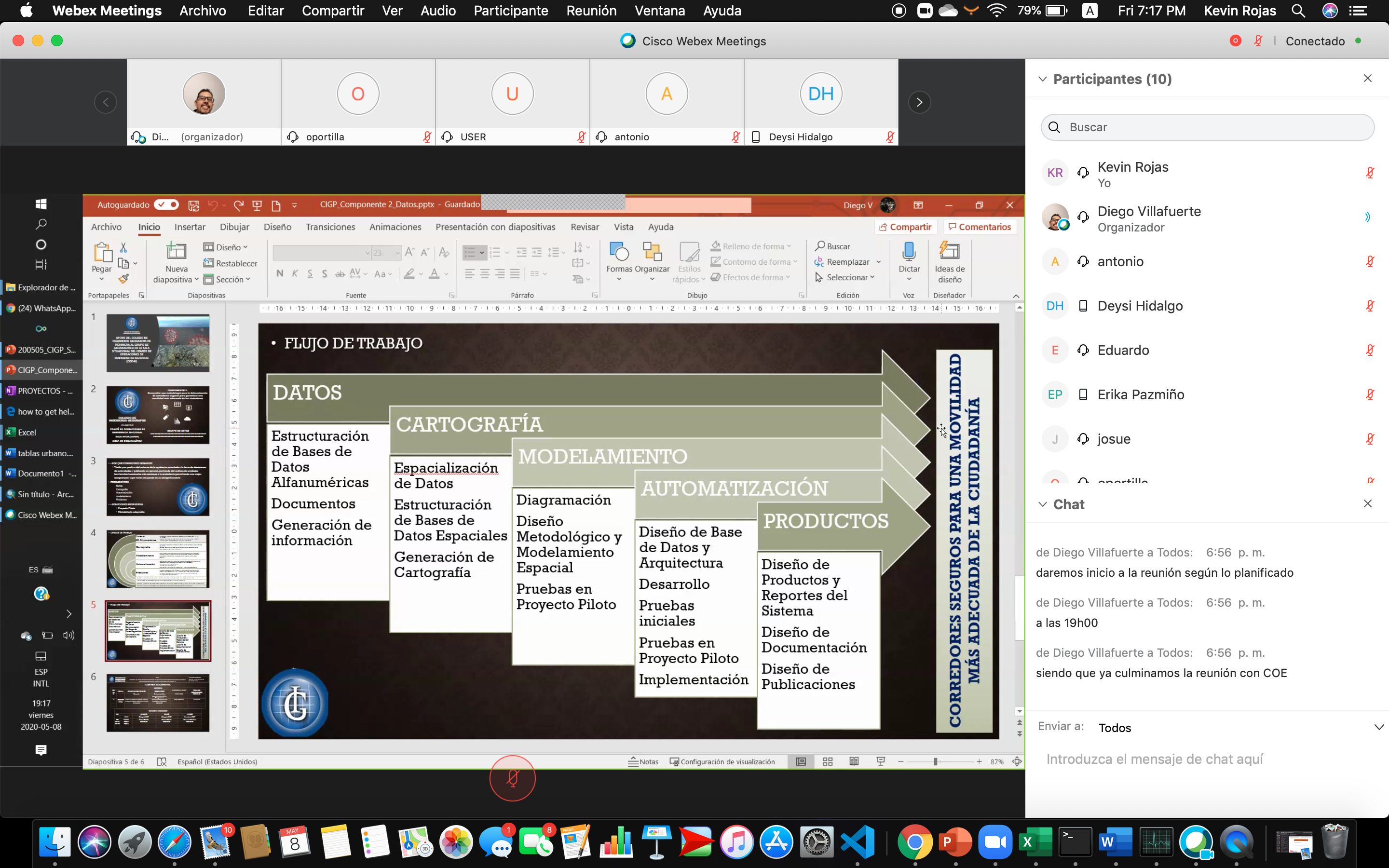Open the Transiciones ribbon tab

point(330,227)
